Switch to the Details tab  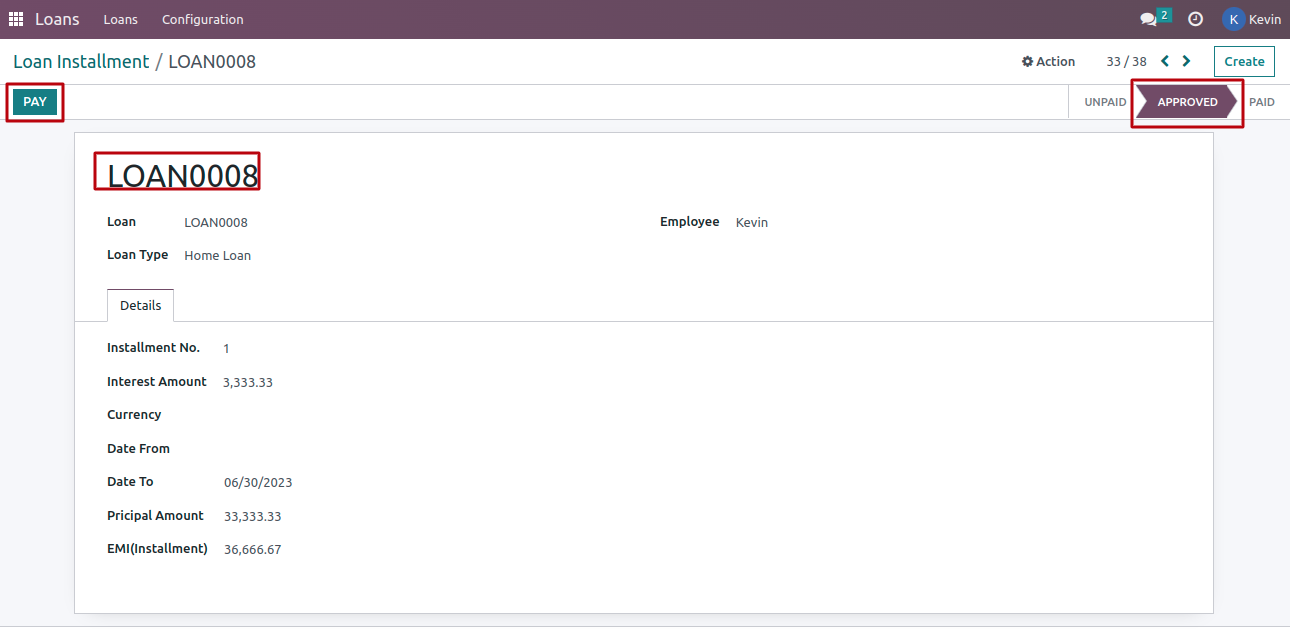[x=140, y=305]
